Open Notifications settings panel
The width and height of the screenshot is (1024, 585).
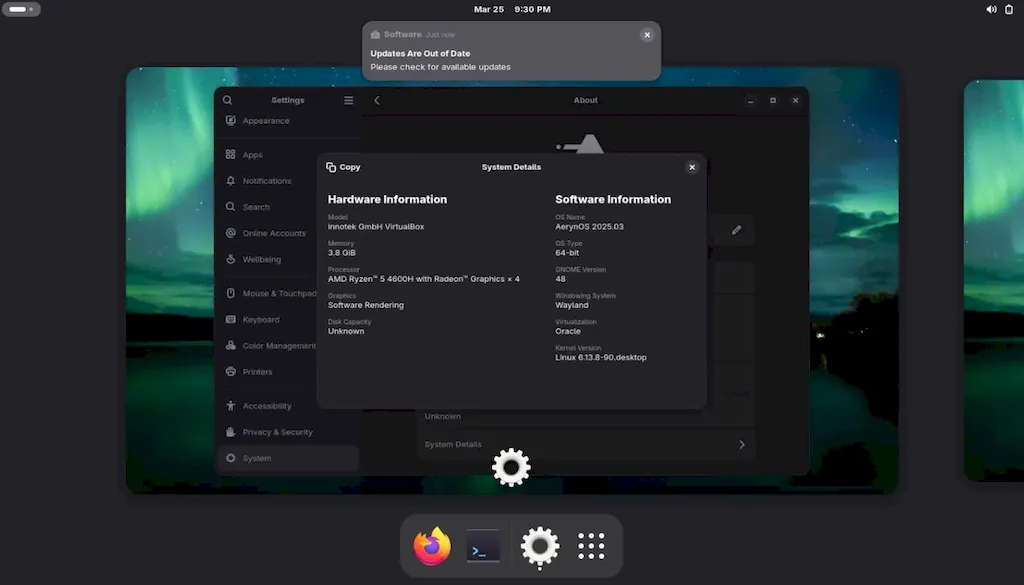(287, 181)
